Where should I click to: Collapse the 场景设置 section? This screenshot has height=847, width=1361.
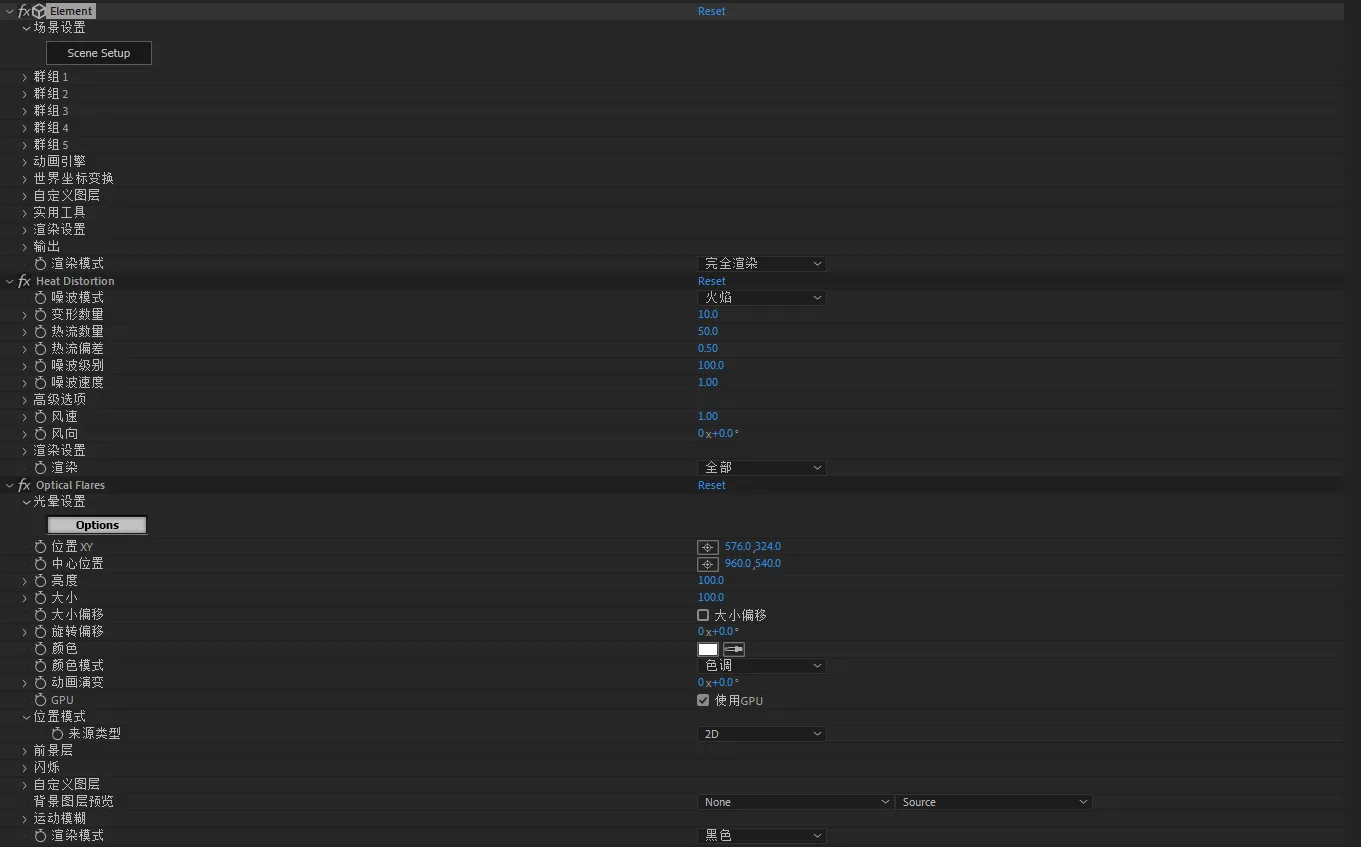click(26, 28)
